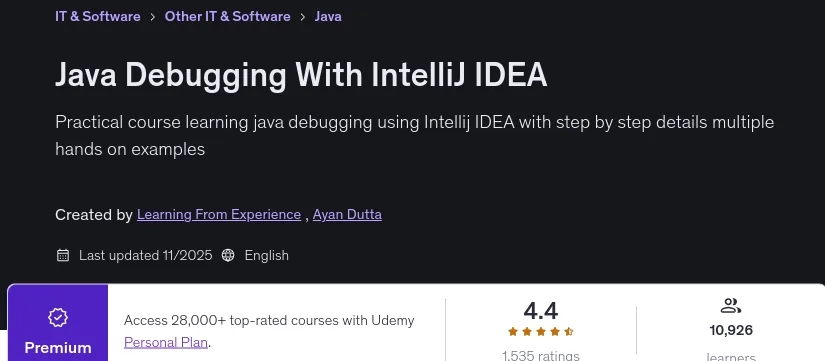This screenshot has height=361, width=825.
Task: Click the five-star rating icons
Action: (540, 332)
